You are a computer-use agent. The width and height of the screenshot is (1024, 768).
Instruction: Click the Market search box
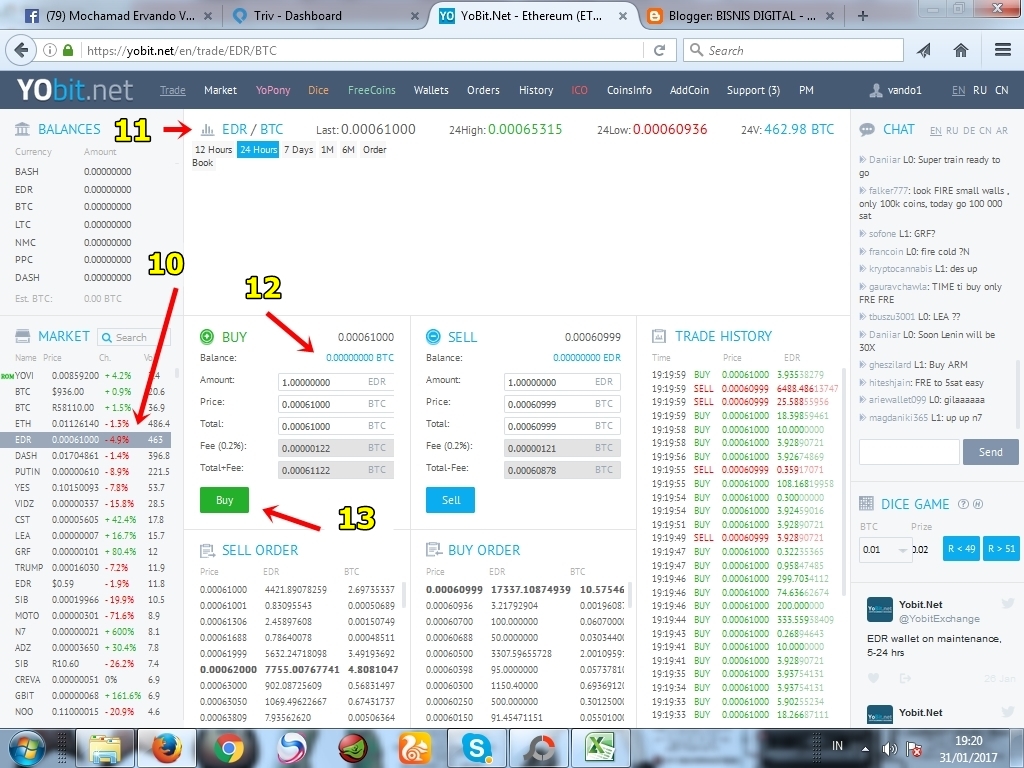pyautogui.click(x=135, y=337)
